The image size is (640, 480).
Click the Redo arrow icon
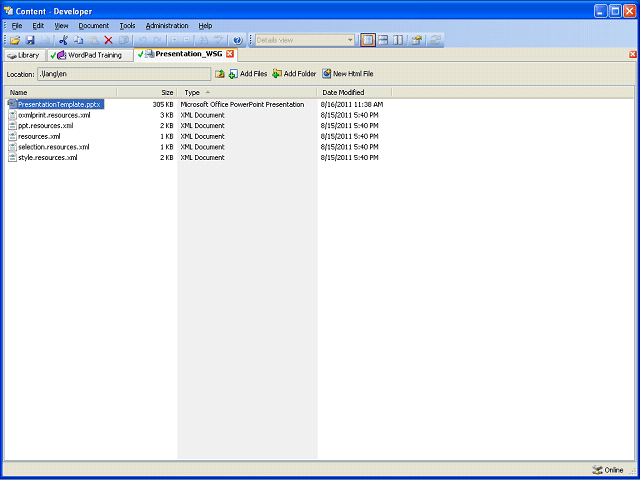coord(157,40)
